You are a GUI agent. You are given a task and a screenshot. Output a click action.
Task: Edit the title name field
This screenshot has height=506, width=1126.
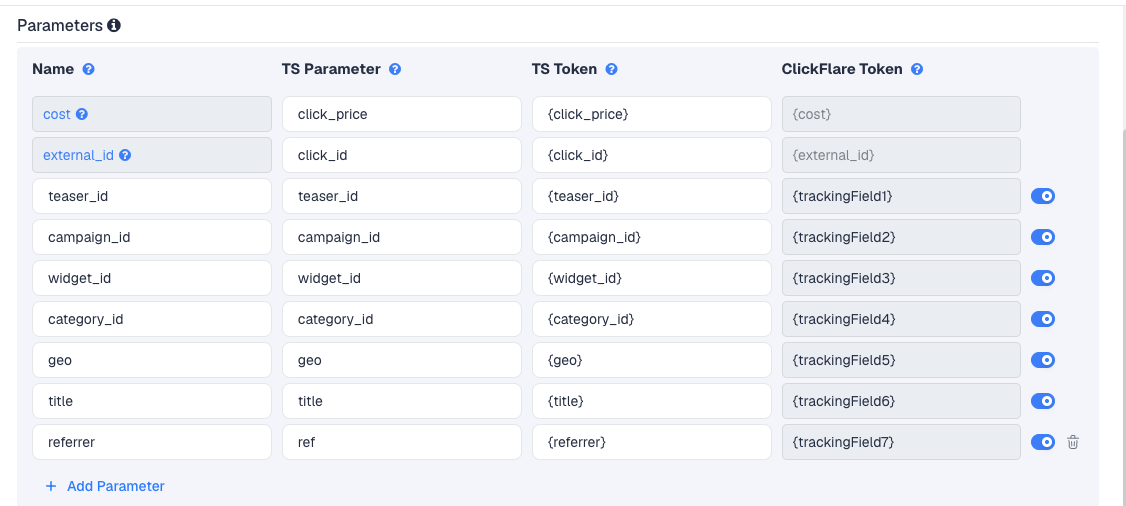pyautogui.click(x=152, y=400)
